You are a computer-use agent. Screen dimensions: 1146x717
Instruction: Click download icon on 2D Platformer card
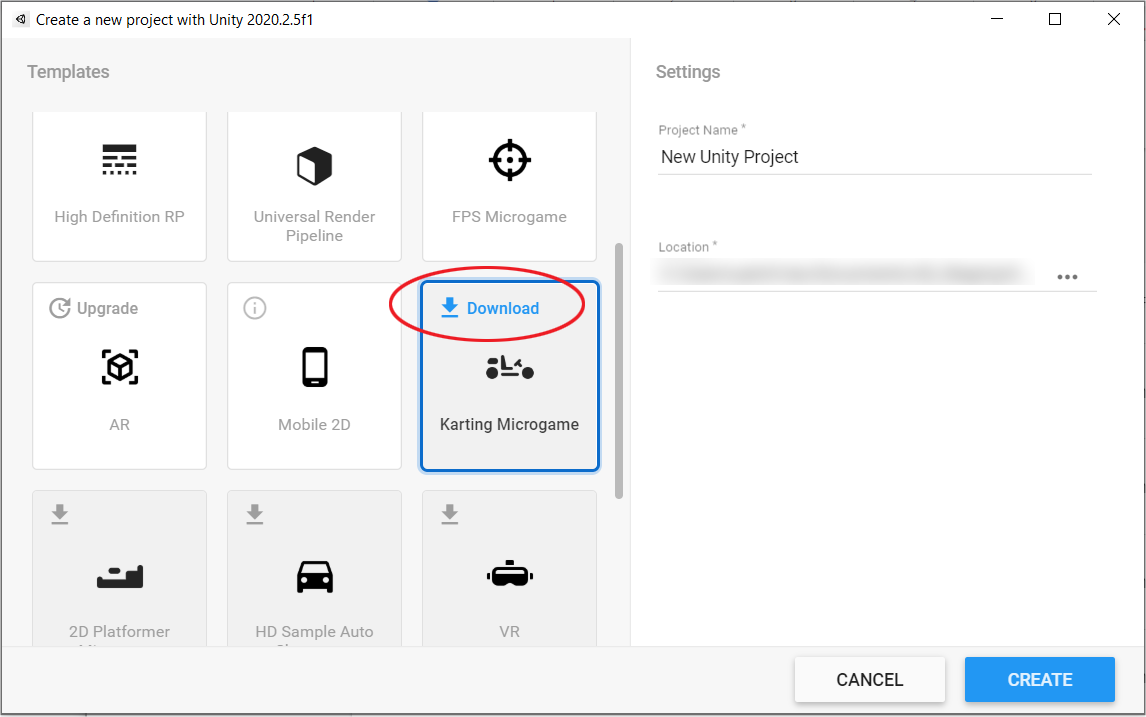click(60, 515)
